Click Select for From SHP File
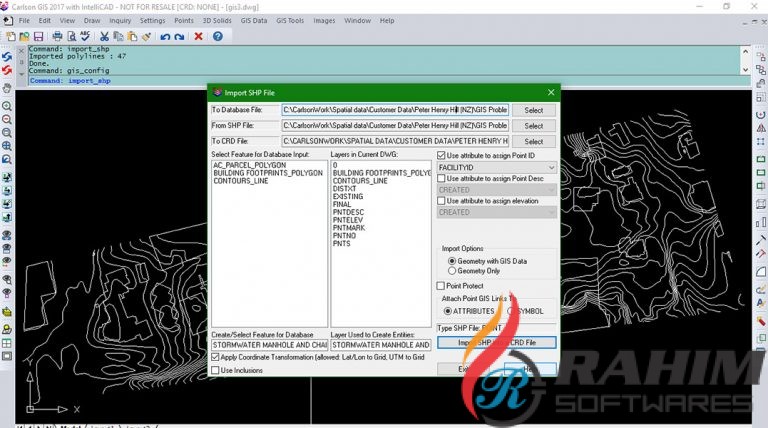The image size is (768, 428). pos(534,126)
